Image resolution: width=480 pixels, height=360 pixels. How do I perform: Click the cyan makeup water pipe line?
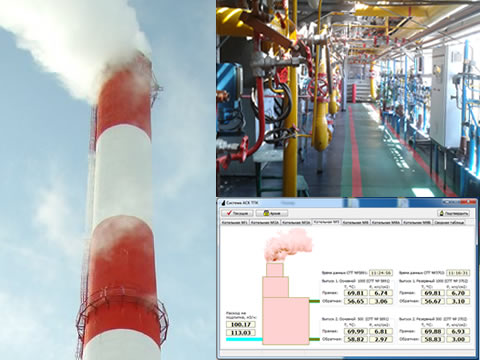(x=244, y=339)
